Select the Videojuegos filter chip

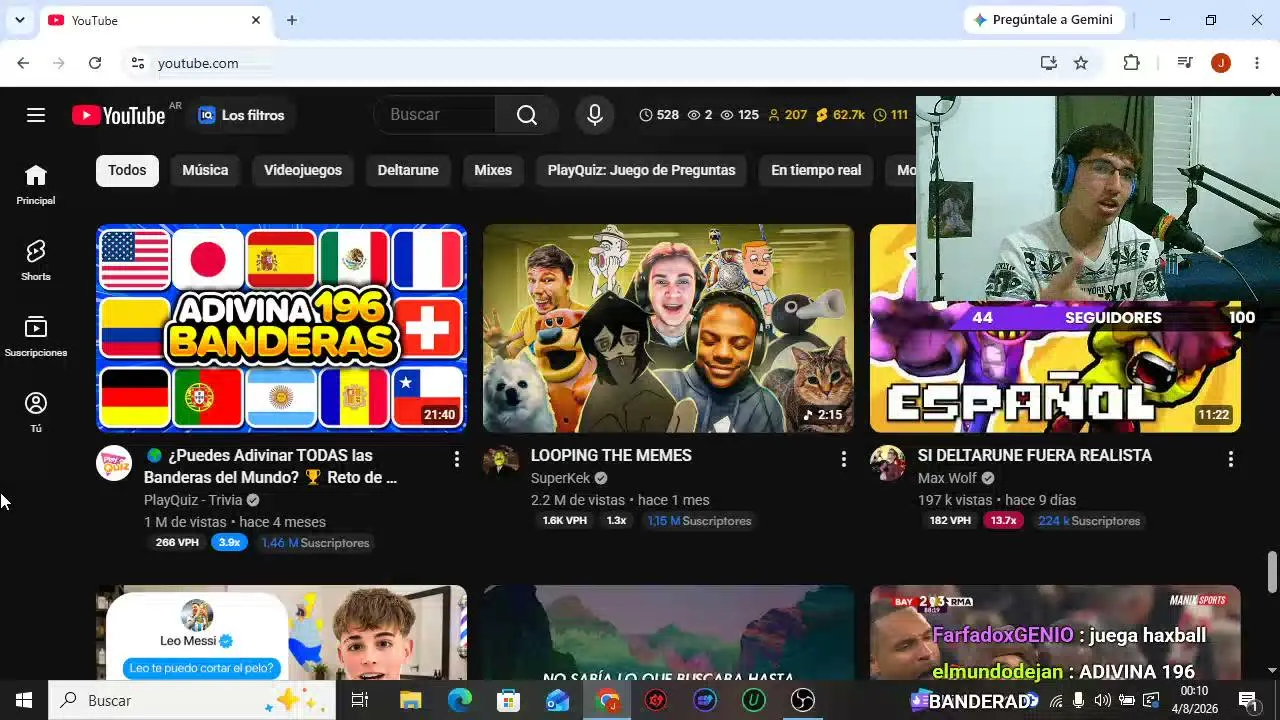[303, 170]
